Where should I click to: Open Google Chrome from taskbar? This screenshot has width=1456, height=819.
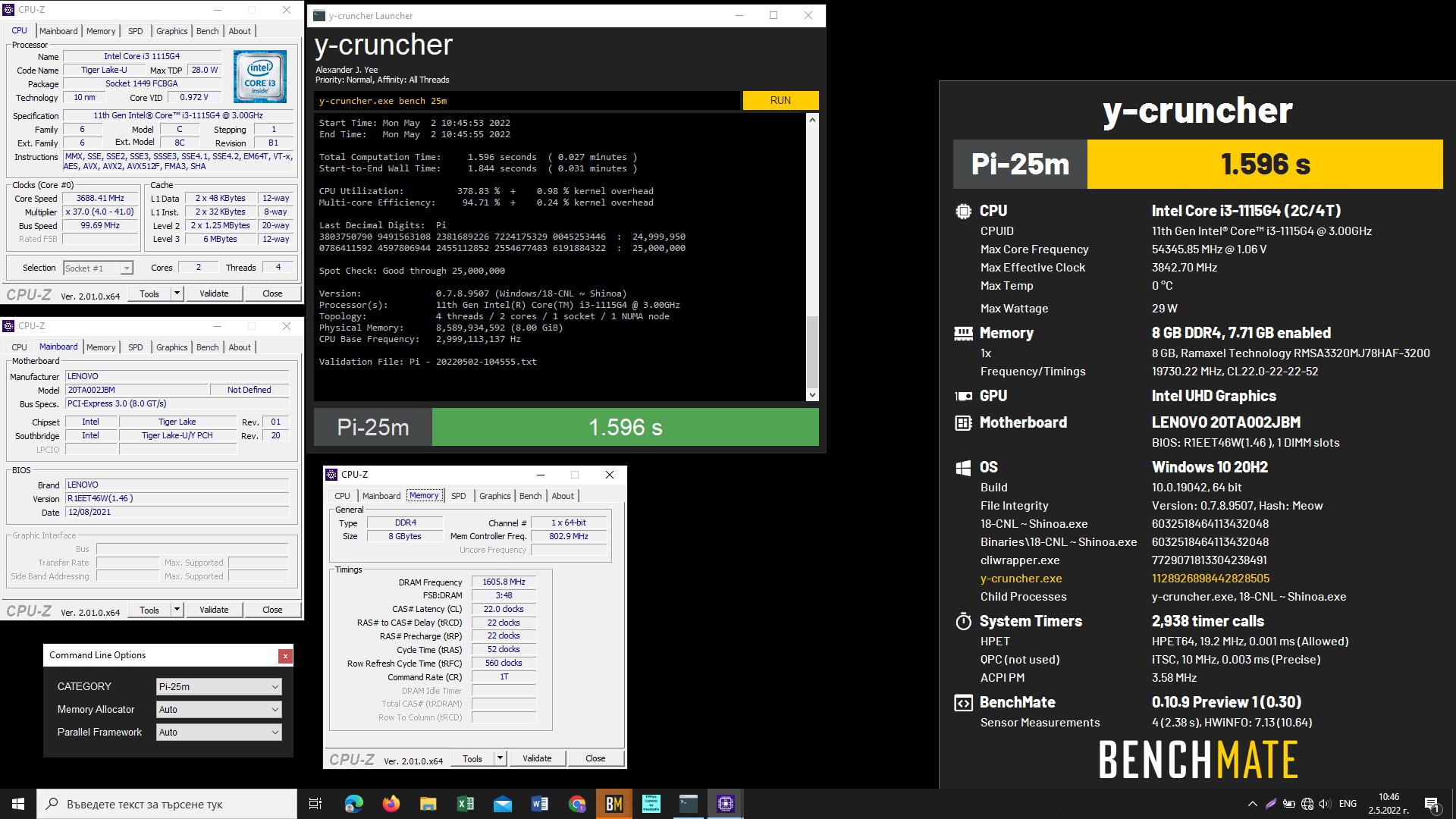(x=577, y=804)
